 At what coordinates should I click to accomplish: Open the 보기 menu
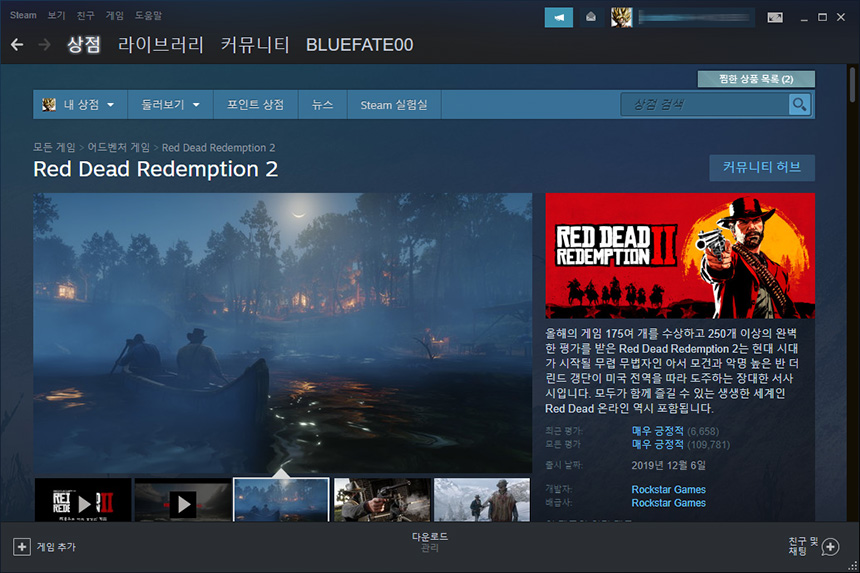56,15
